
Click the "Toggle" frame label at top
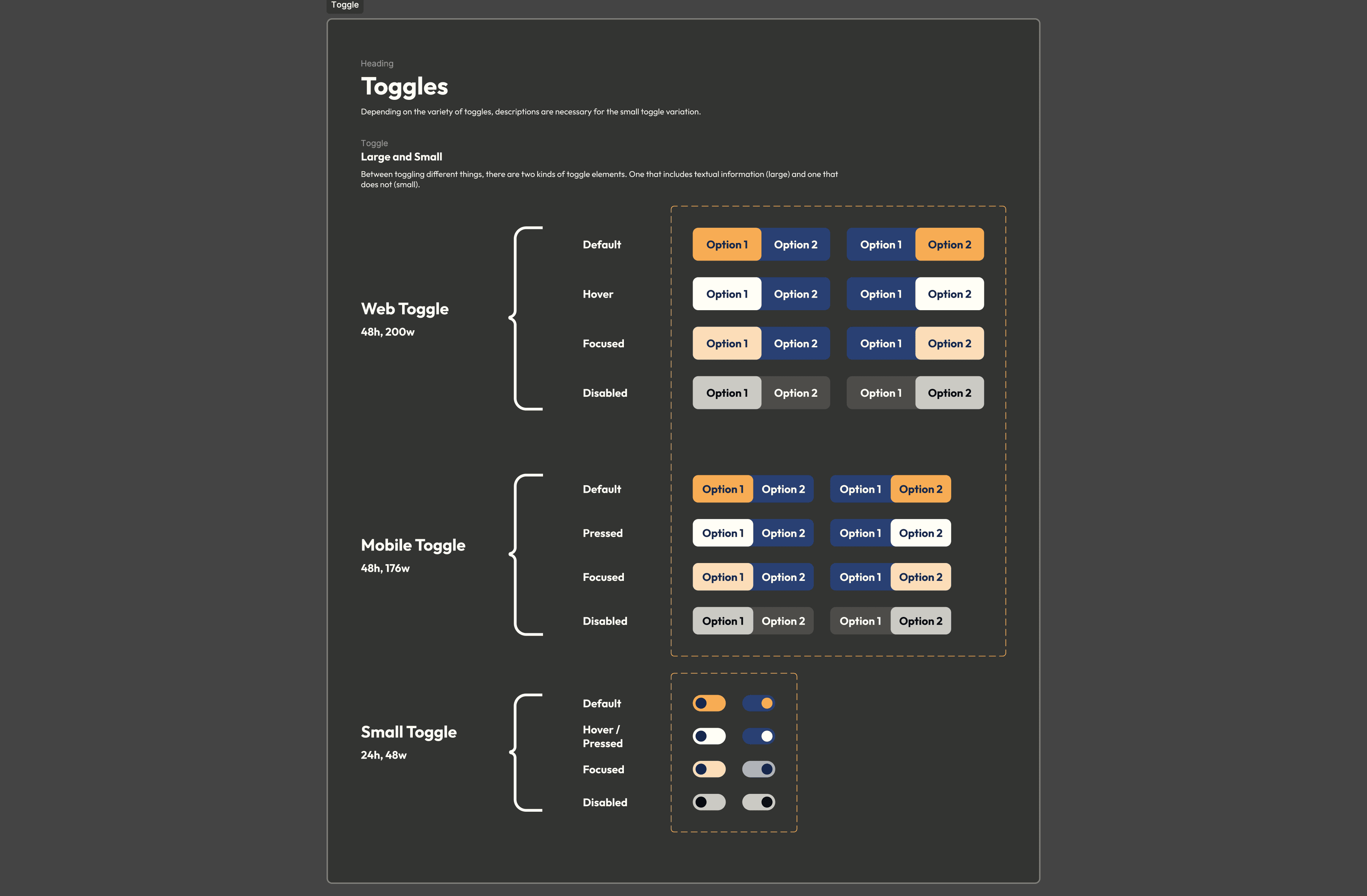click(x=345, y=5)
